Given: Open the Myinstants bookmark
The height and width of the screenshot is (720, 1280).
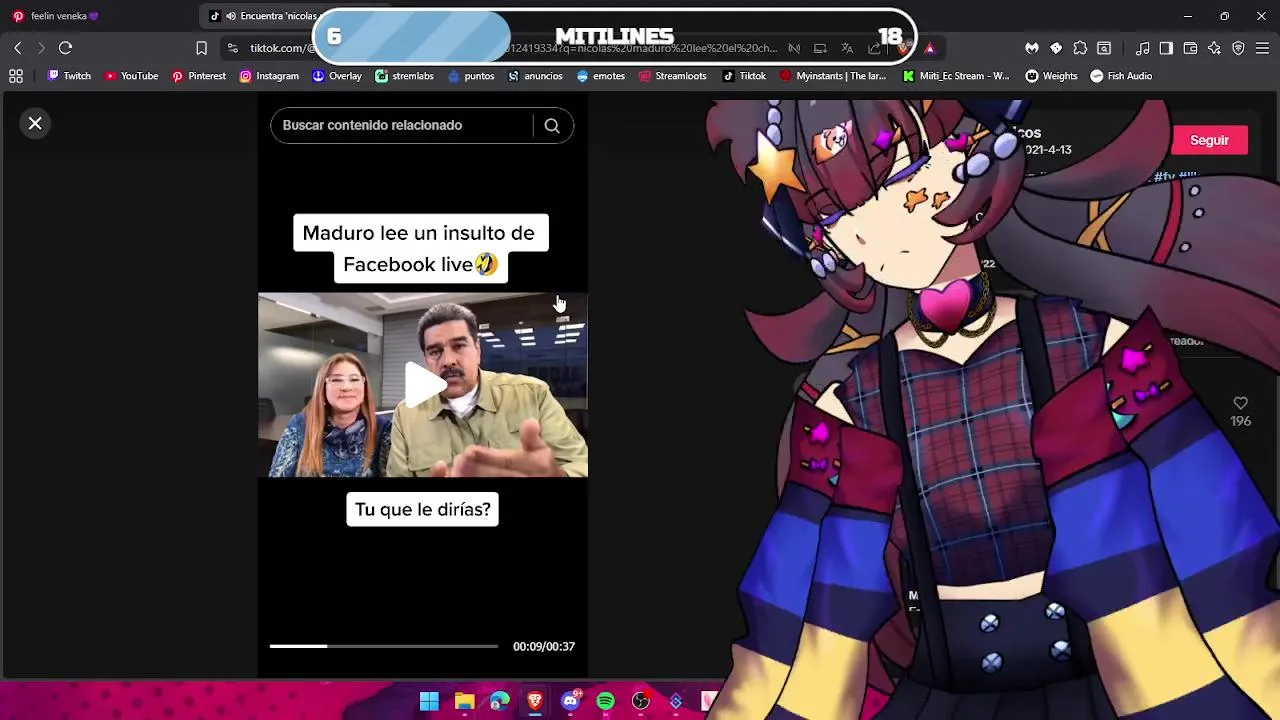Looking at the screenshot, I should tap(833, 76).
